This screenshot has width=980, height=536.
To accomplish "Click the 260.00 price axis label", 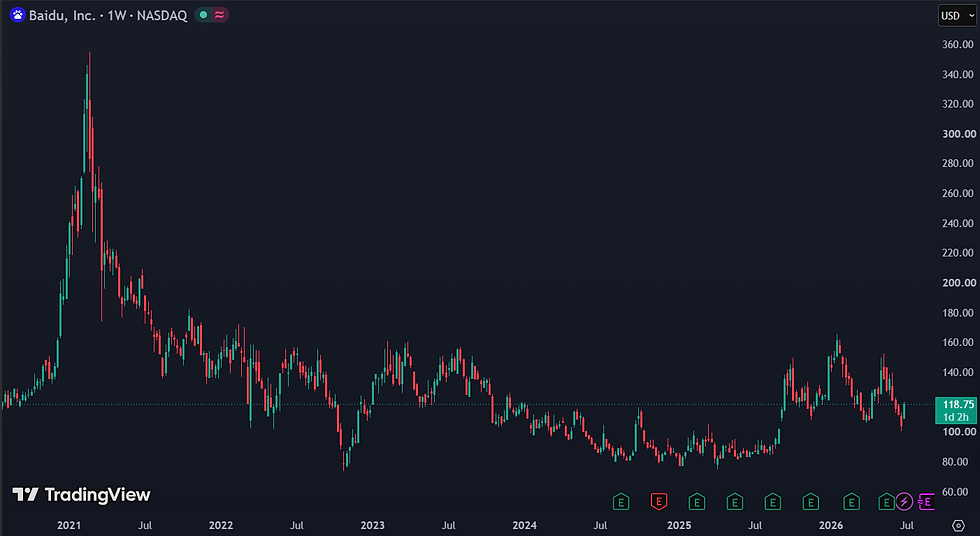I will 958,193.
